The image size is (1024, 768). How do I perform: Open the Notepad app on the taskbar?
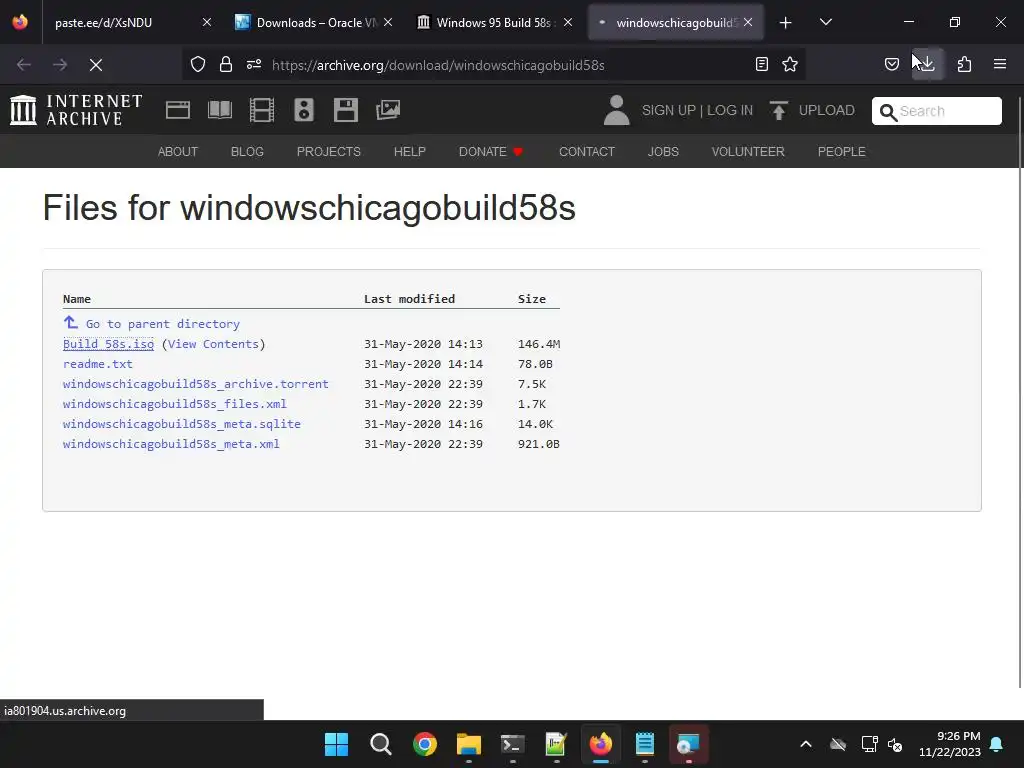tap(645, 744)
